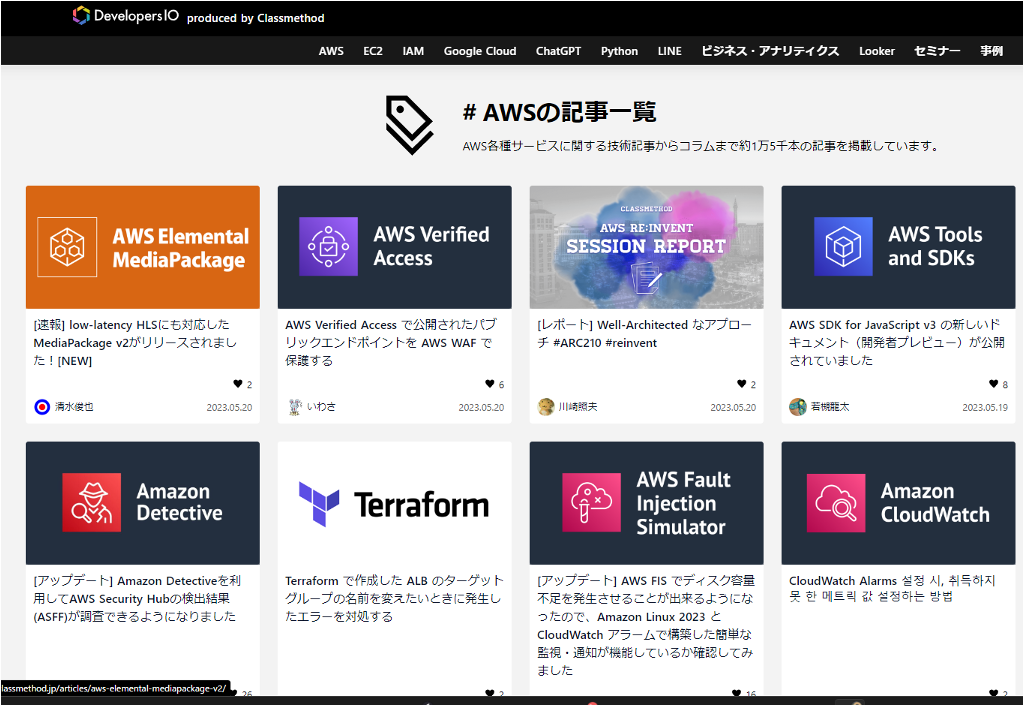Open the Verified Access AWS WAF article title
Viewport: 1024px width, 706px height.
(391, 343)
